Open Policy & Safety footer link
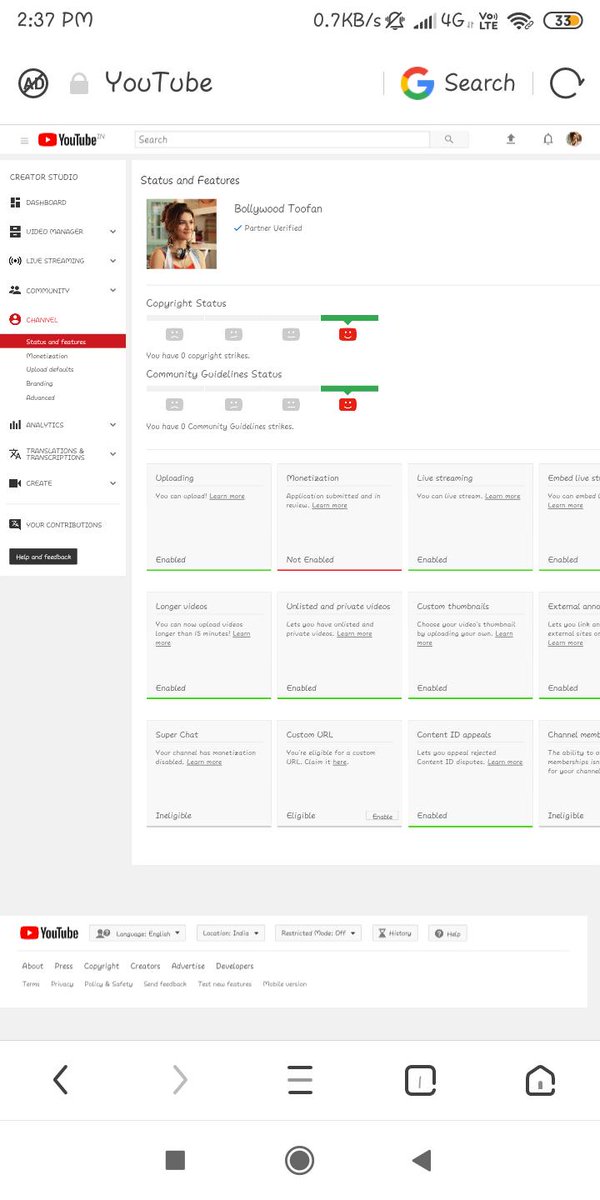This screenshot has height=1200, width=600. click(108, 984)
